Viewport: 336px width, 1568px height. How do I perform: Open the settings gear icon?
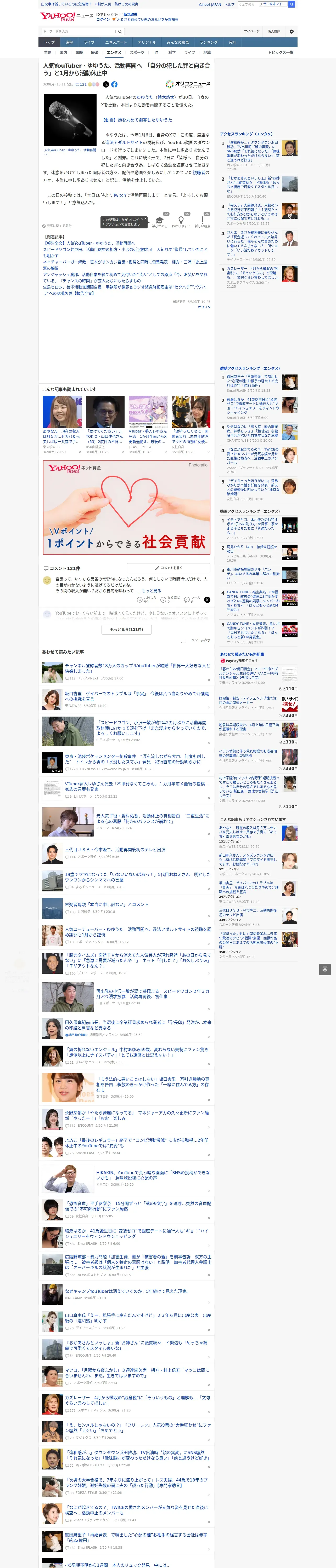pos(292,32)
